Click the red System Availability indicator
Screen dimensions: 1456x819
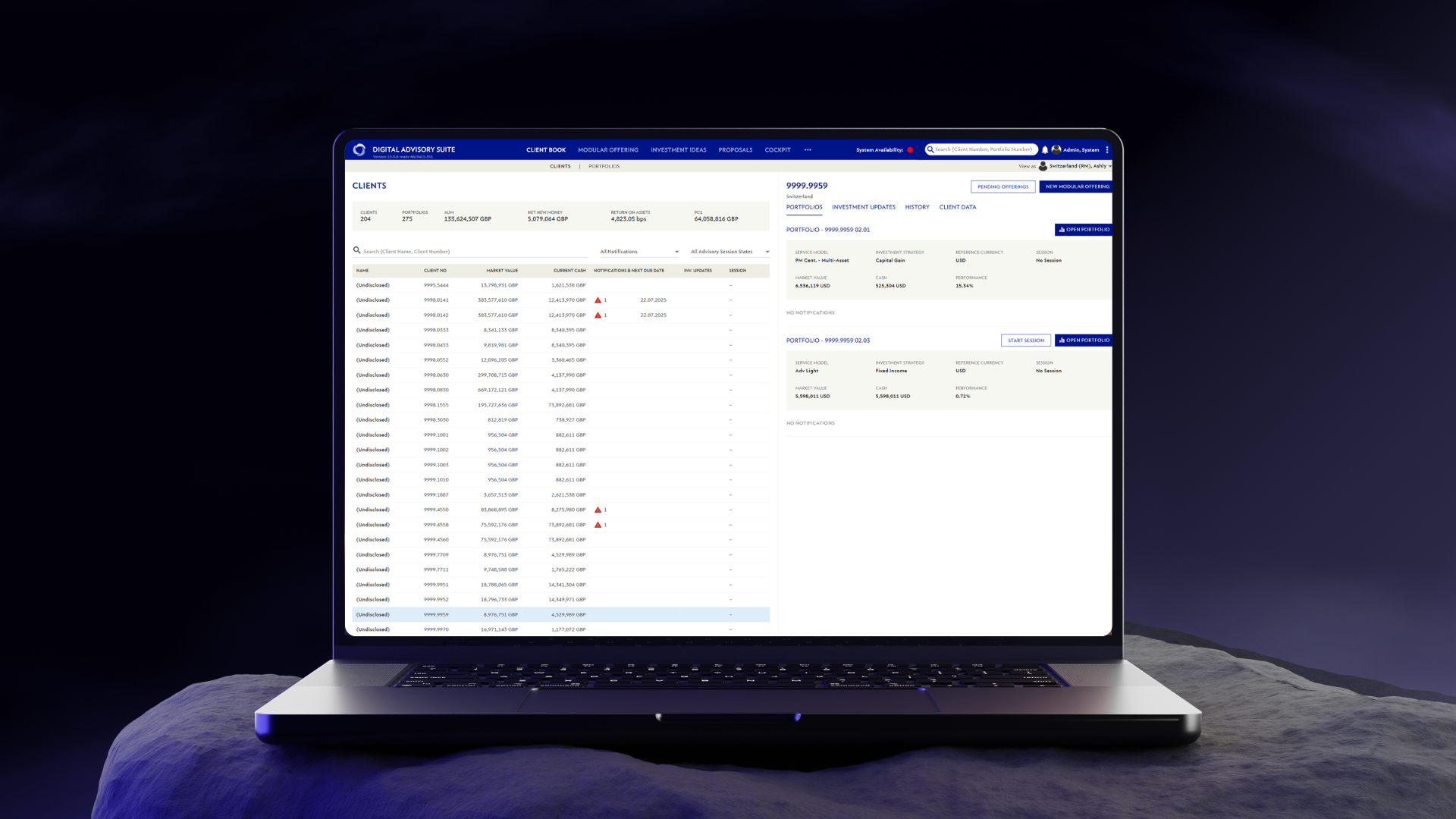(910, 150)
